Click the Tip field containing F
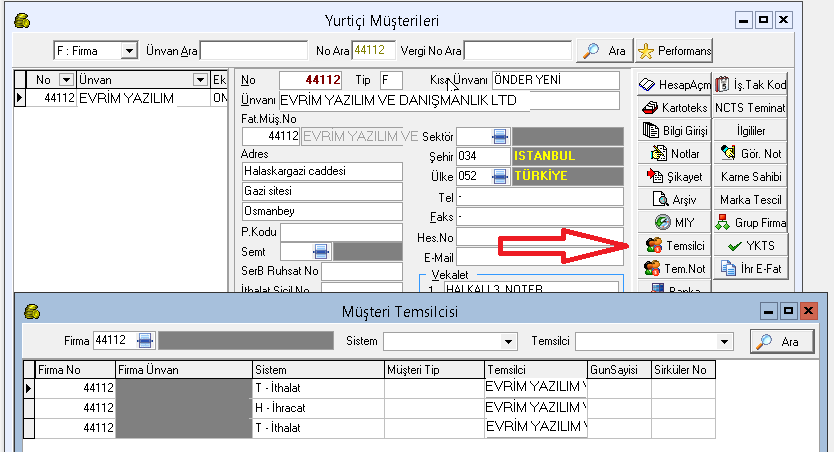Screen dimensions: 840x452 click(391, 80)
